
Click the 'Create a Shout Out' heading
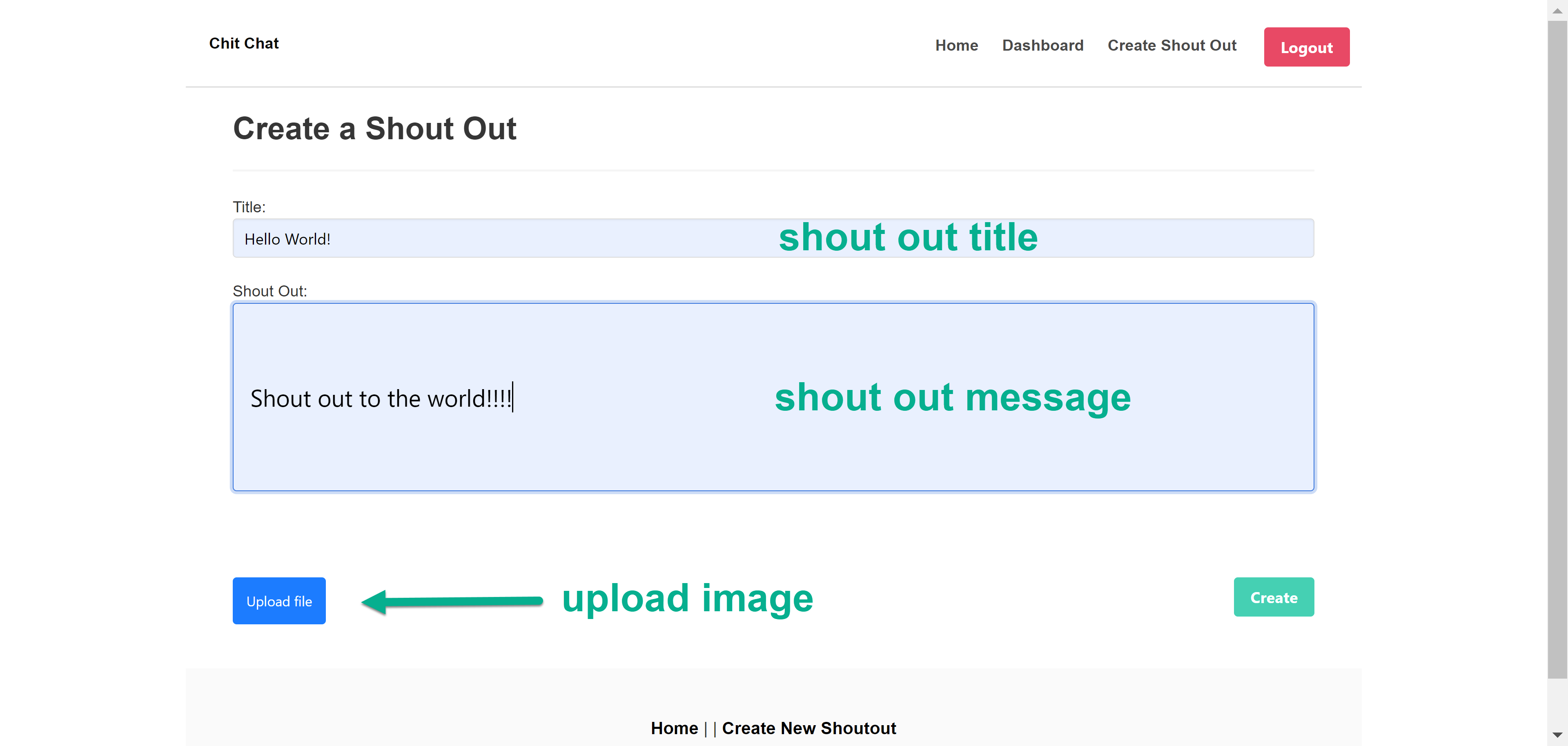point(374,128)
